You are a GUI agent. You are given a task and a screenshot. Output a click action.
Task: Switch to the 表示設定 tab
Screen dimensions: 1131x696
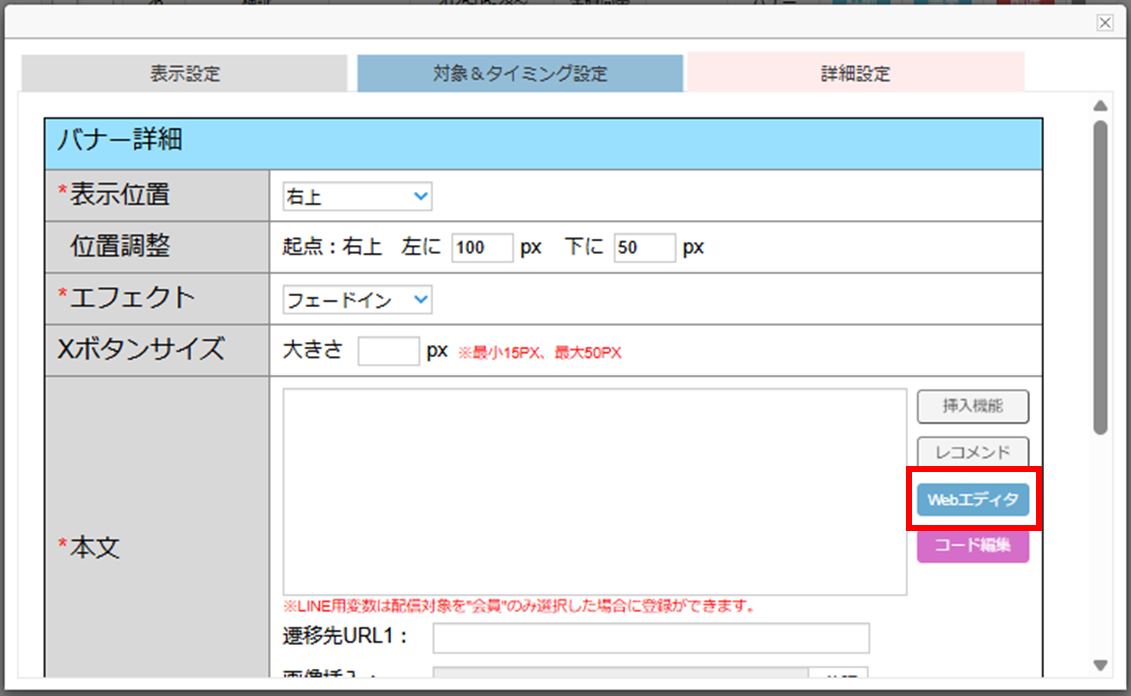[x=185, y=74]
